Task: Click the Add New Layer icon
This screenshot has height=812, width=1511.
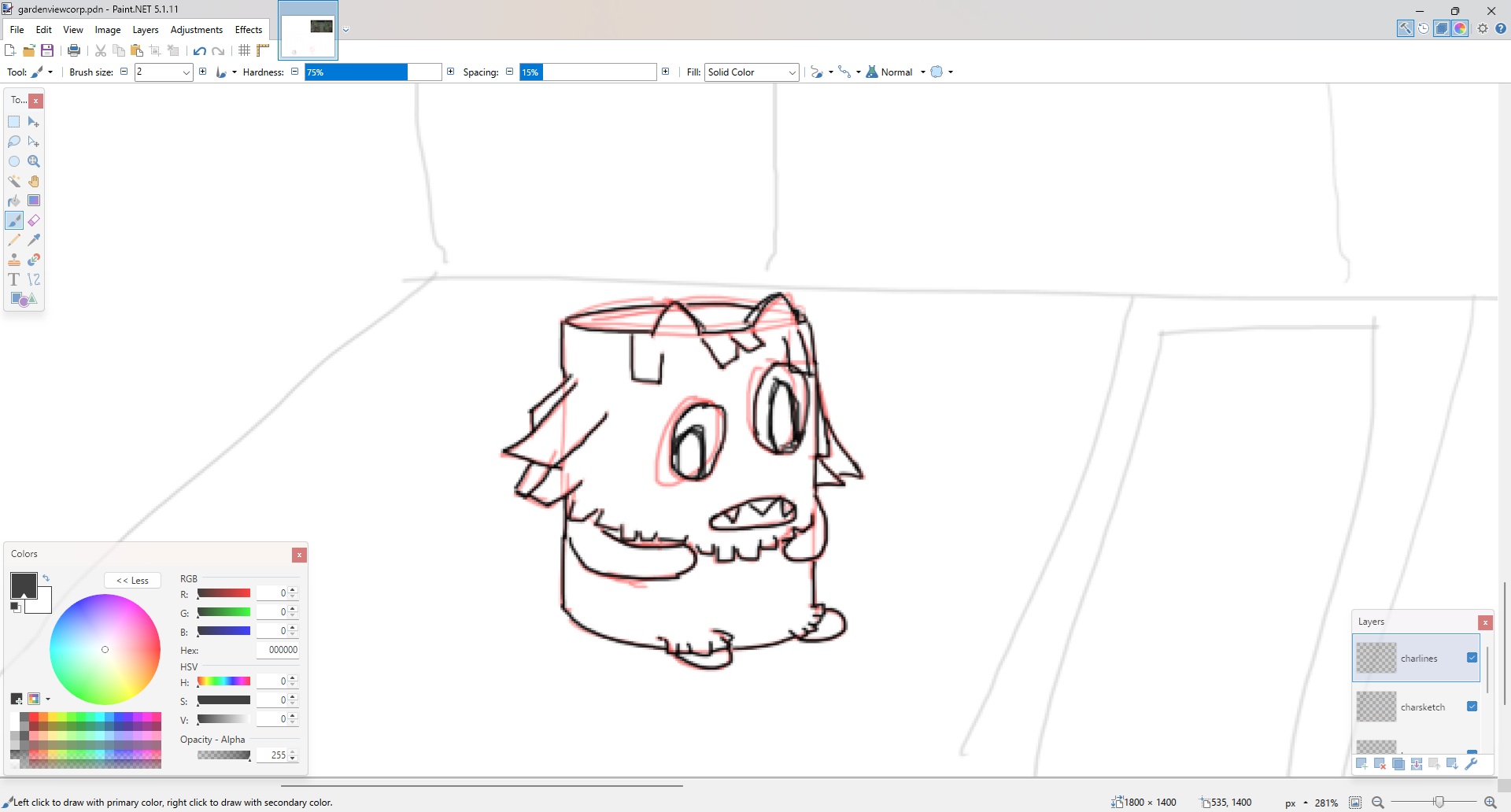Action: tap(1361, 763)
